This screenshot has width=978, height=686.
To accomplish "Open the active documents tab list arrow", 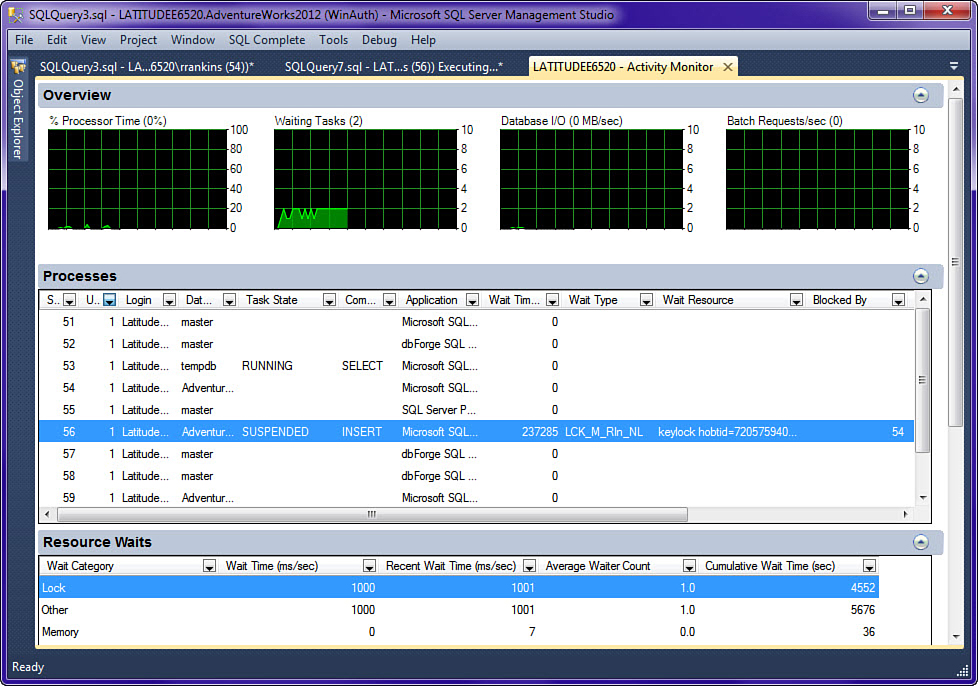I will (x=954, y=66).
